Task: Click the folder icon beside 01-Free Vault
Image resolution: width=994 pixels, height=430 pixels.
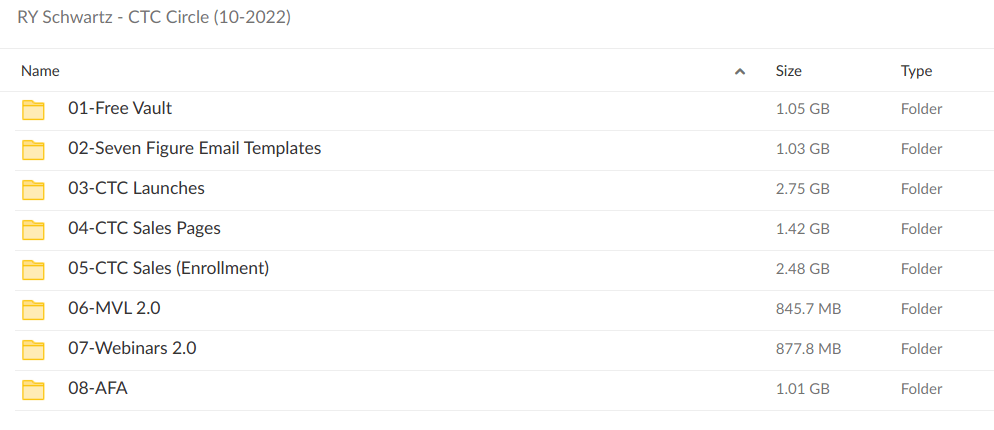Action: coord(34,109)
